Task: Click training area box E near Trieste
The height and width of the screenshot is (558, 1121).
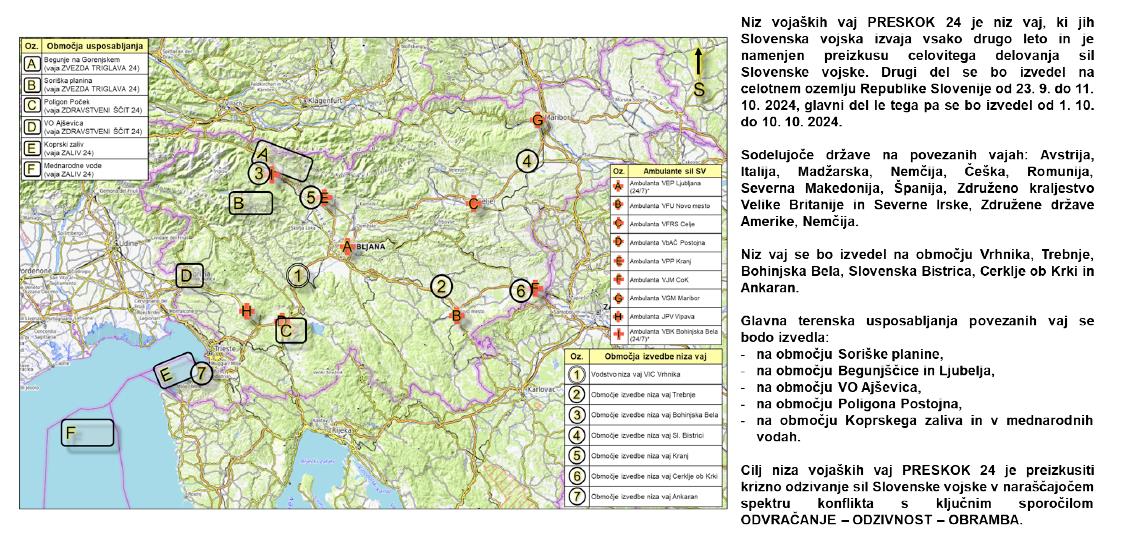Action: coord(174,370)
